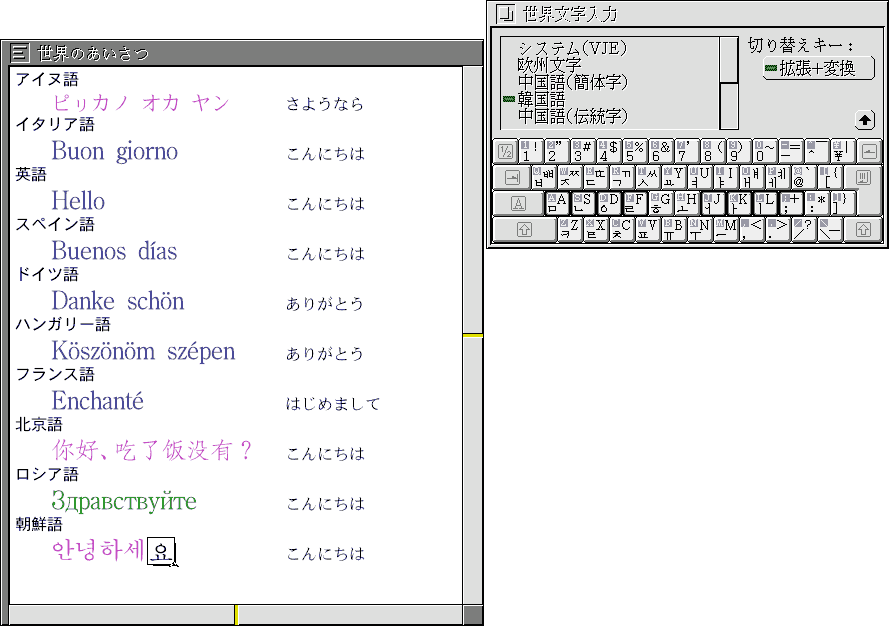Collapse keyboard with the up-arrow button

point(865,120)
